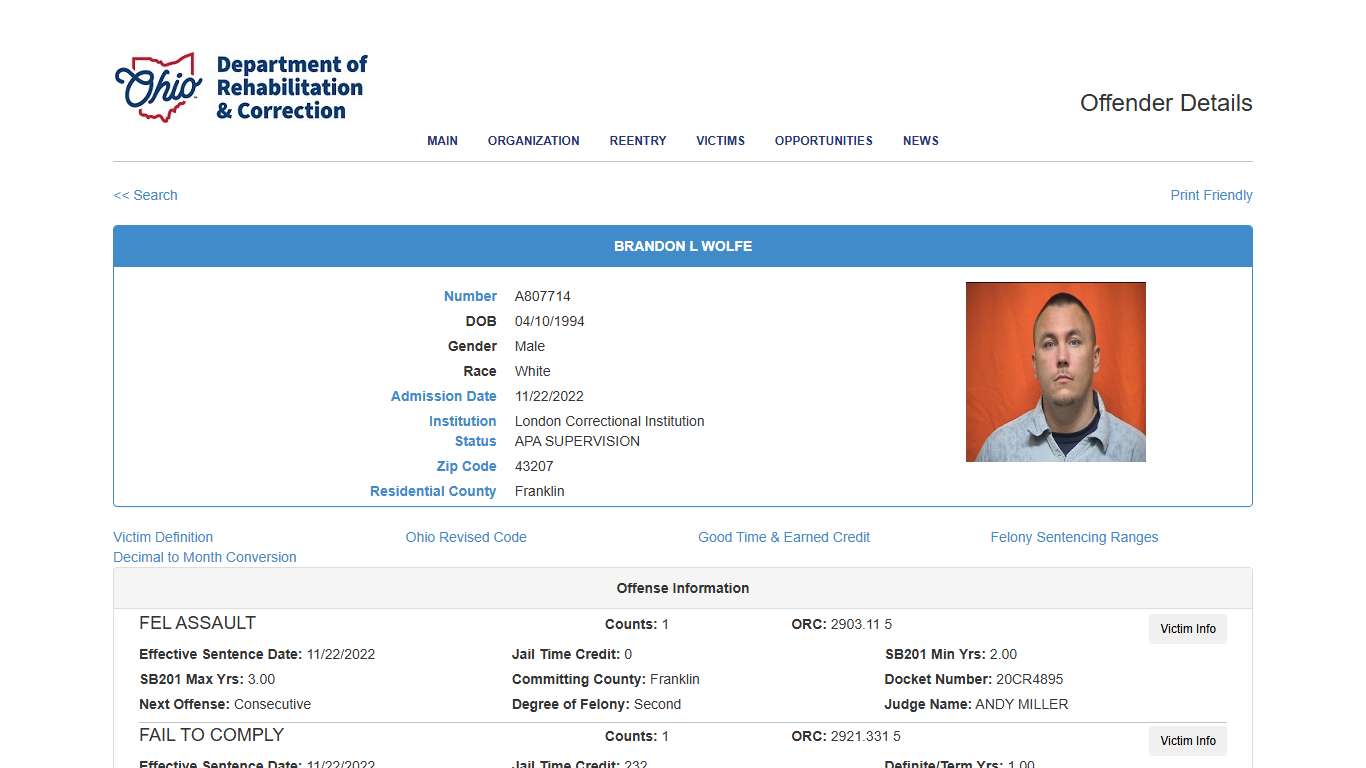Open the Residential County link
The height and width of the screenshot is (768, 1366).
click(433, 491)
